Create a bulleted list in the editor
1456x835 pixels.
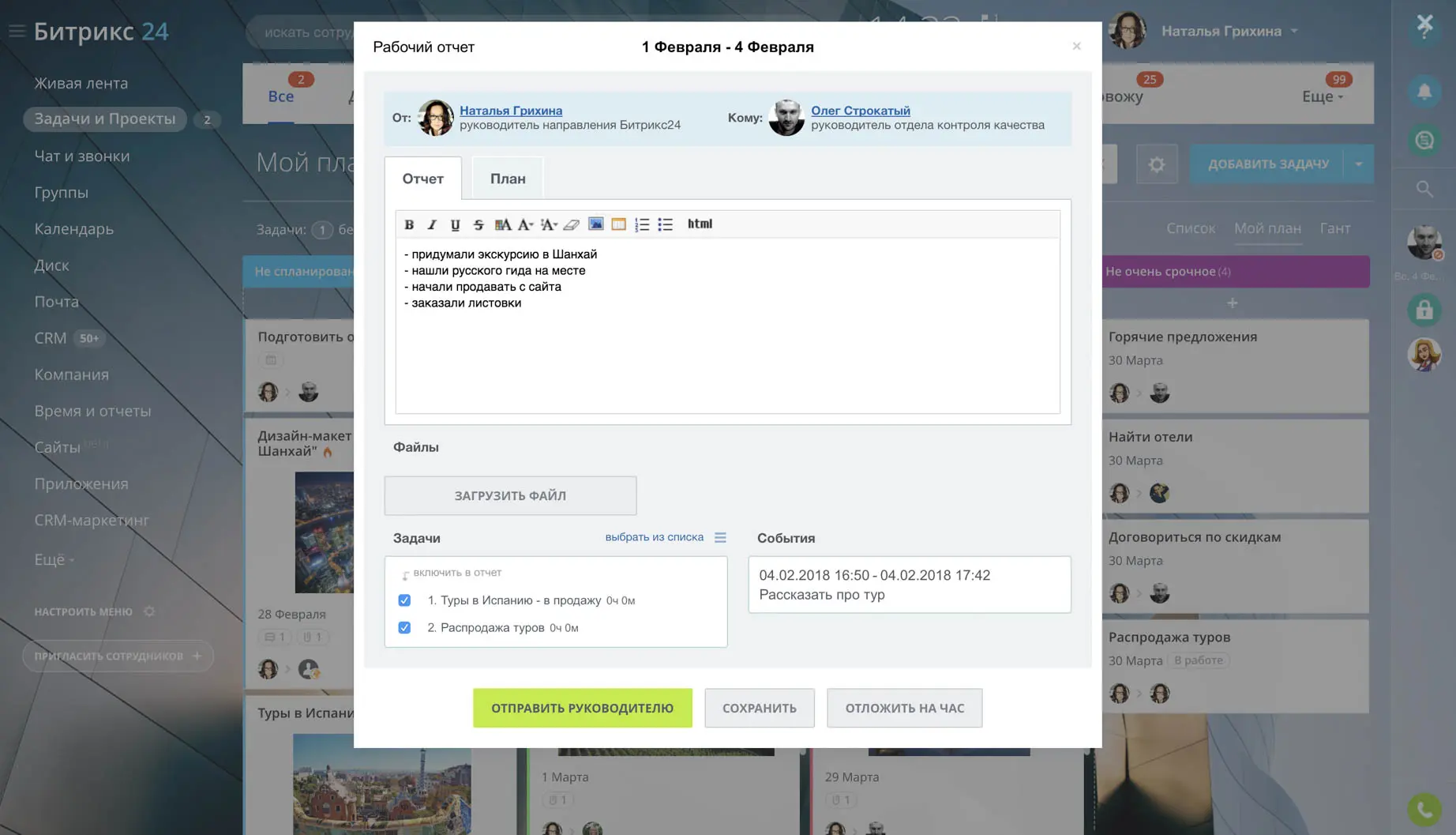coord(665,224)
